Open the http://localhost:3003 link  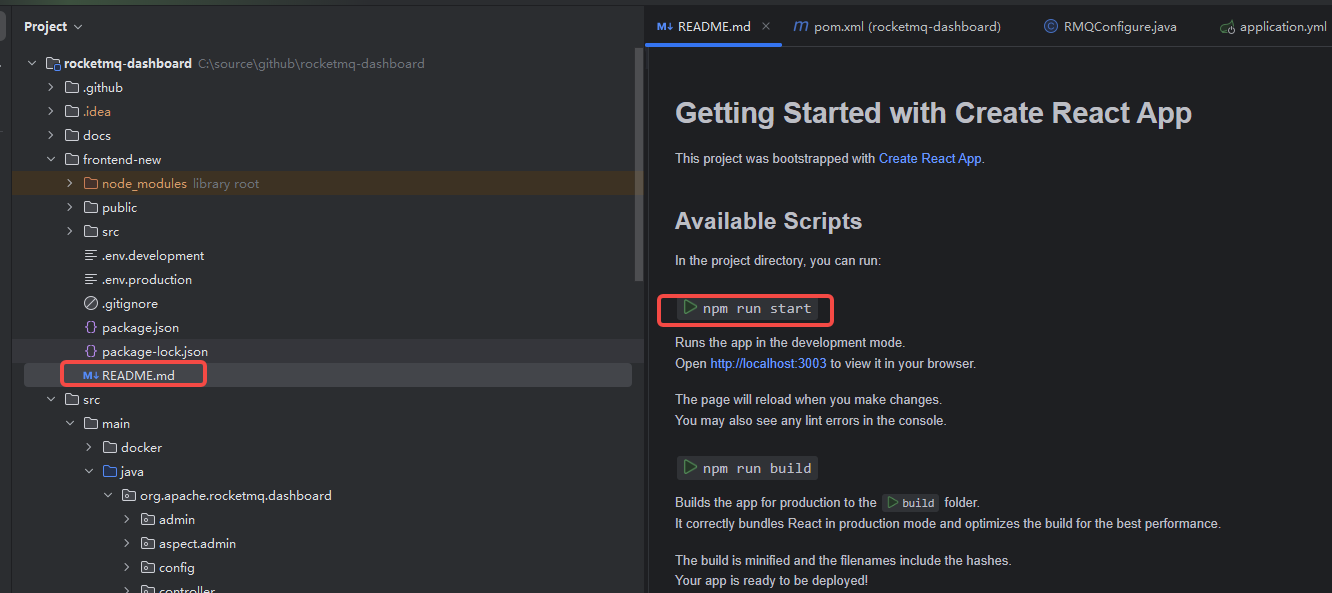click(x=768, y=364)
